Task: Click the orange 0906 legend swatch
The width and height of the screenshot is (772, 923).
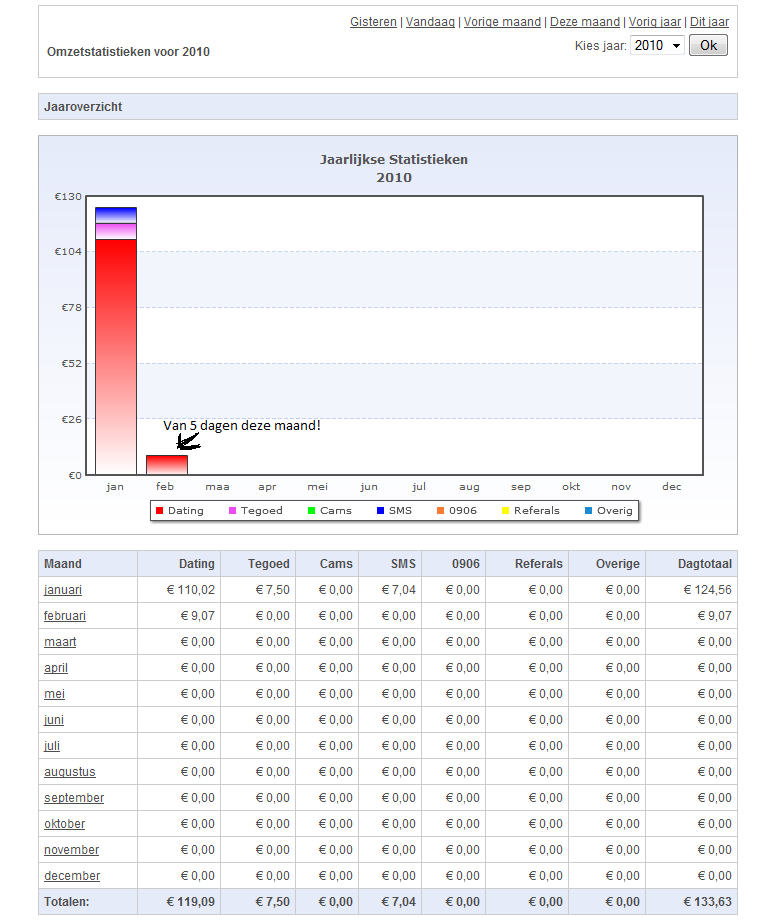Action: tap(440, 510)
